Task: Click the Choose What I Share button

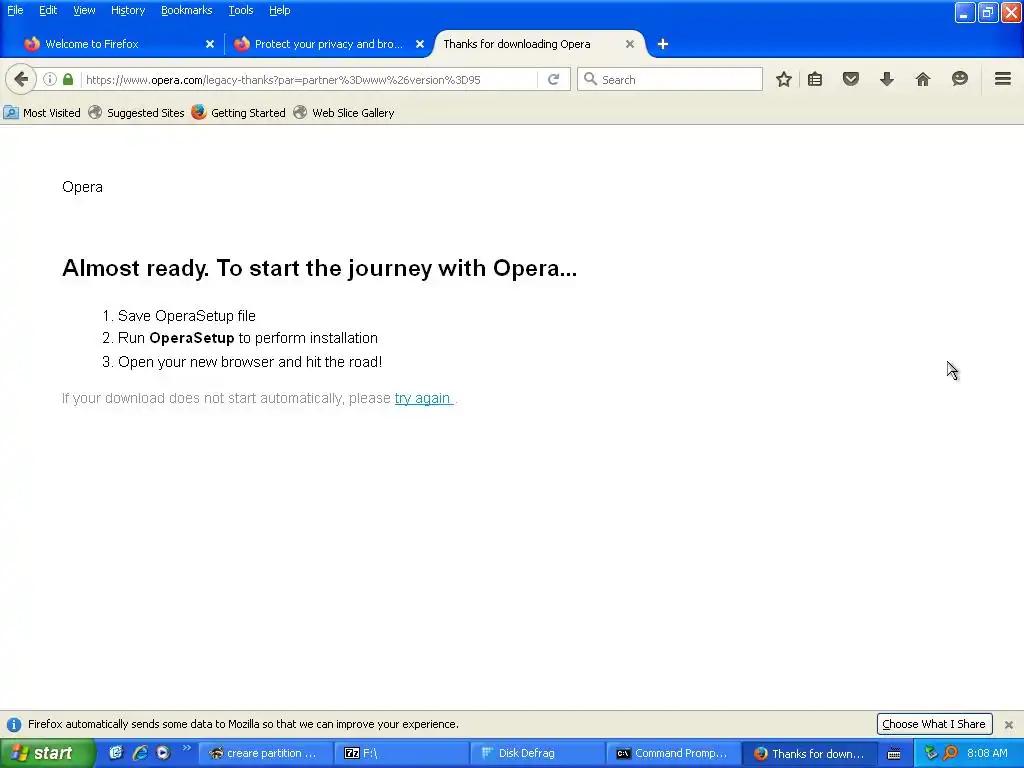Action: click(934, 724)
